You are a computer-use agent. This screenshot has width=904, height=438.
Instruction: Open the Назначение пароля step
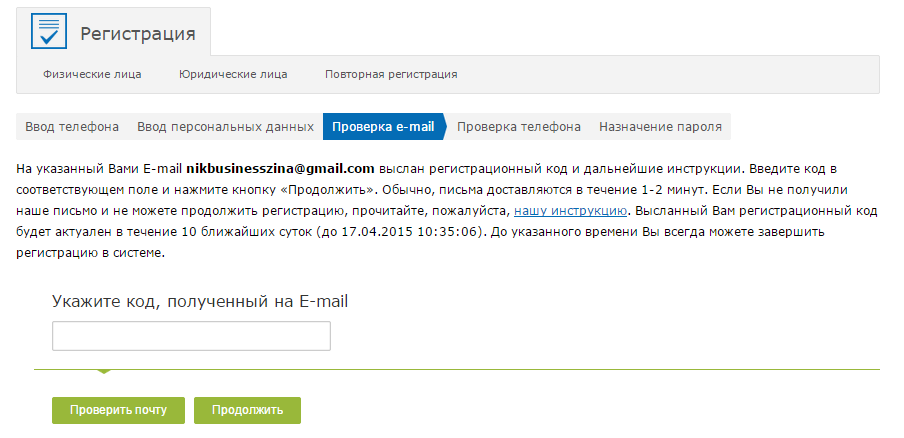pos(660,127)
